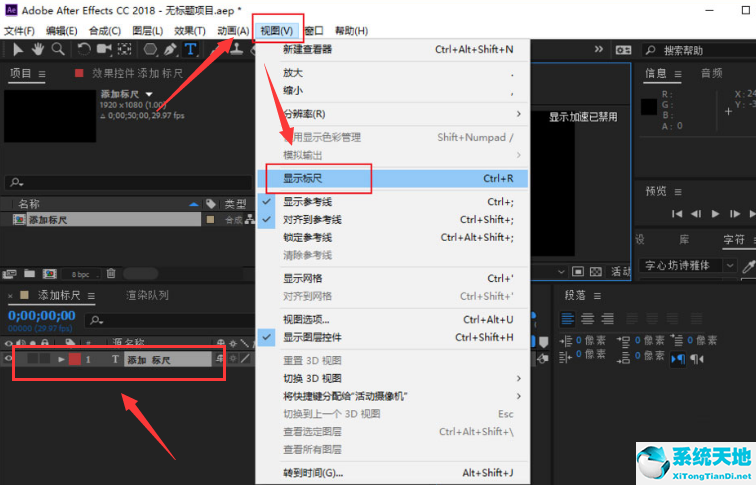Screen dimensions: 756x485
Task: Toggle the region of interest button in viewer
Action: point(578,272)
